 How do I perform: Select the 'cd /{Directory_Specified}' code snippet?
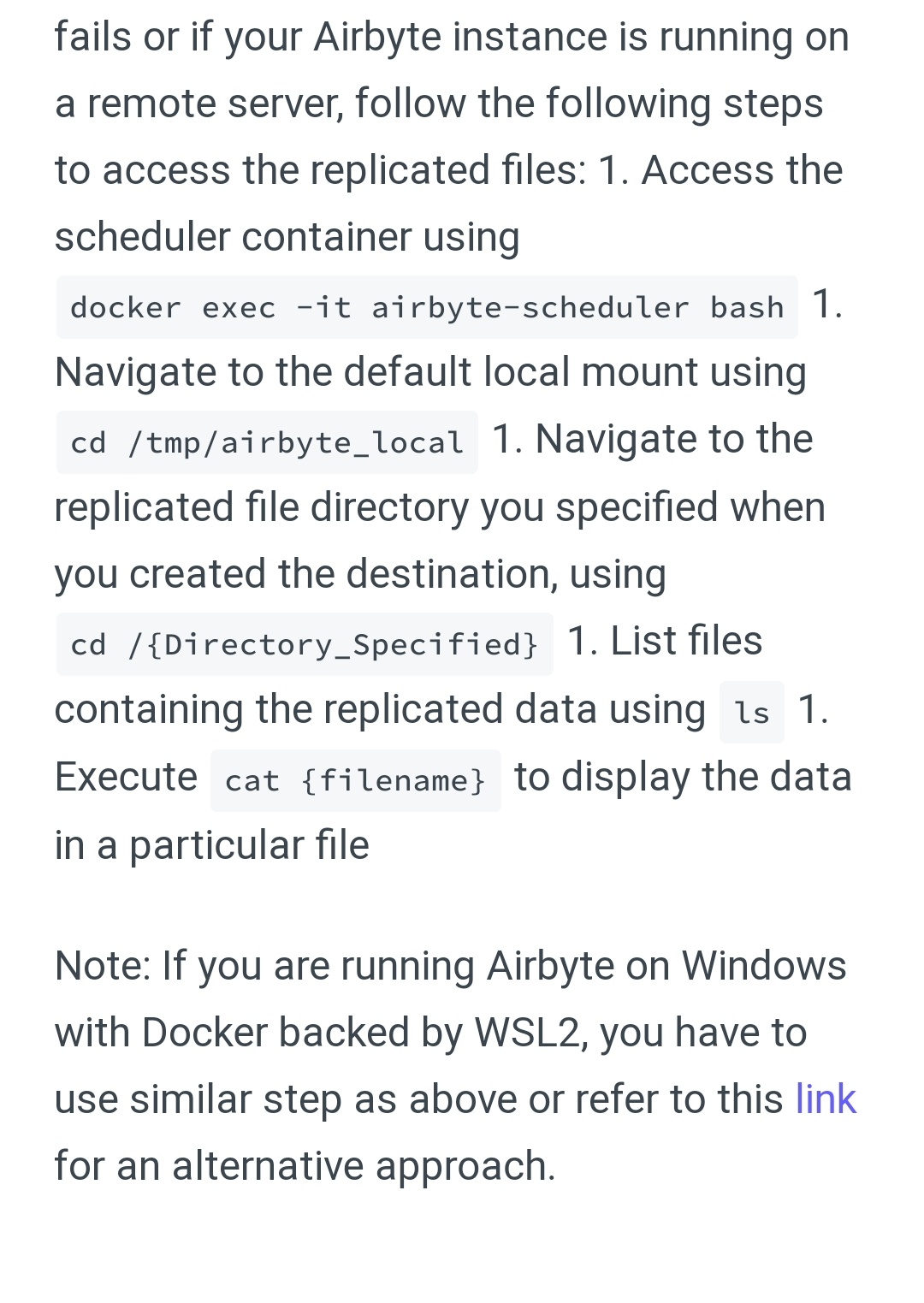tap(305, 644)
